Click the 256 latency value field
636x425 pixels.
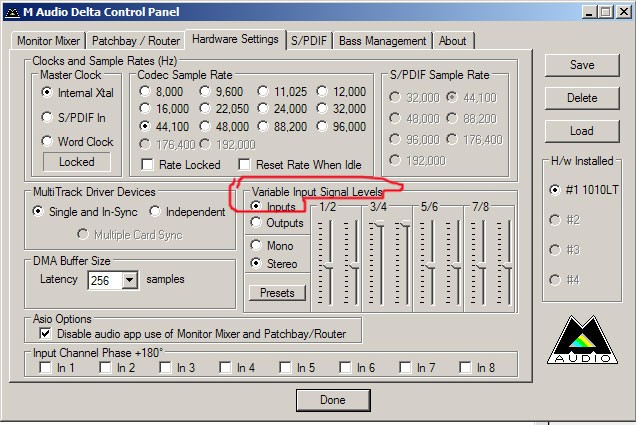coord(105,280)
